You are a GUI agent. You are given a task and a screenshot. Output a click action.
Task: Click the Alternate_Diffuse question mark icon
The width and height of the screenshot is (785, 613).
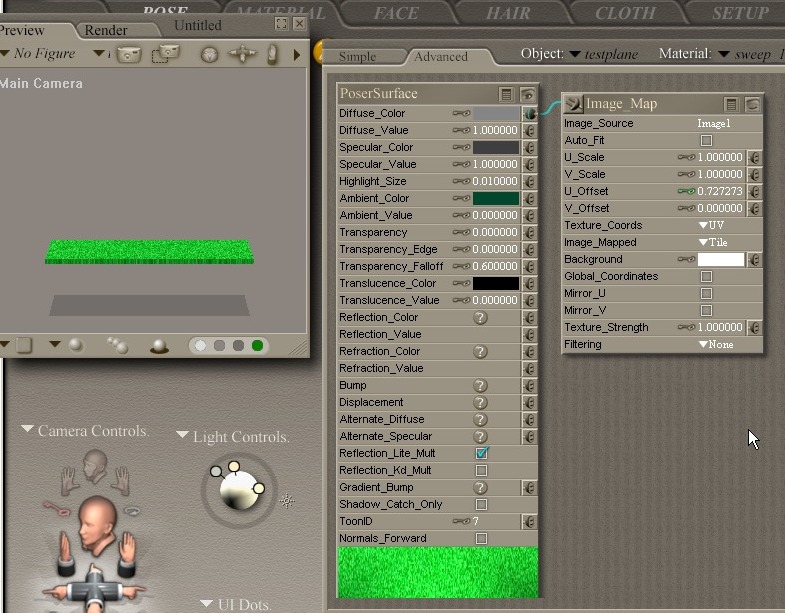tap(480, 420)
